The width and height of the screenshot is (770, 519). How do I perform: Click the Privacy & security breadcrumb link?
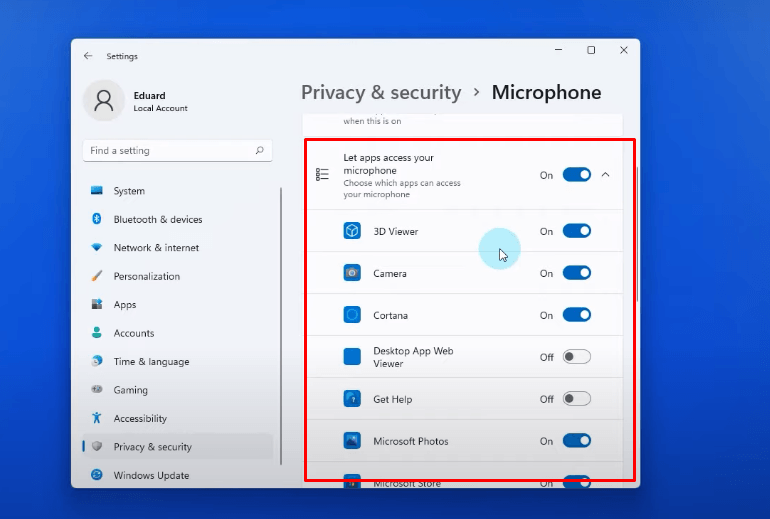381,92
